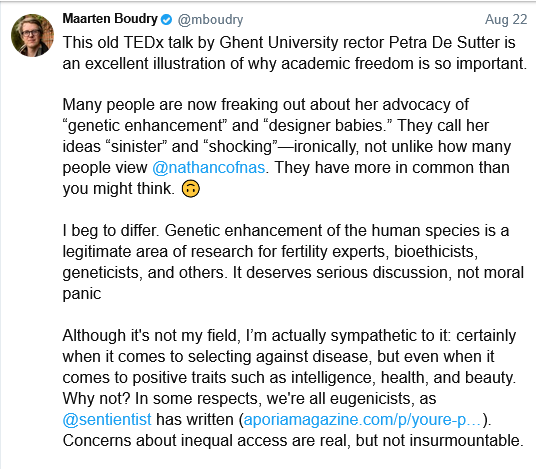Screen dimensions: 536x469
Task: Open the tweet via the Aug 22 timestamp
Action: pos(506,19)
